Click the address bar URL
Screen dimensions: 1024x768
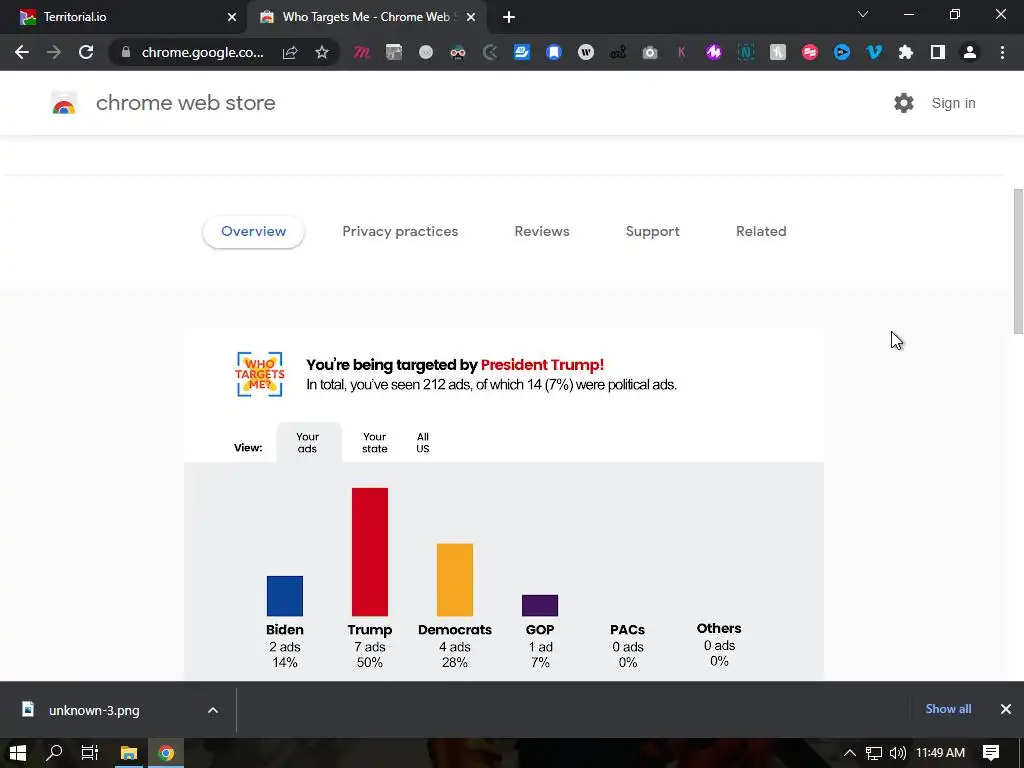[202, 52]
